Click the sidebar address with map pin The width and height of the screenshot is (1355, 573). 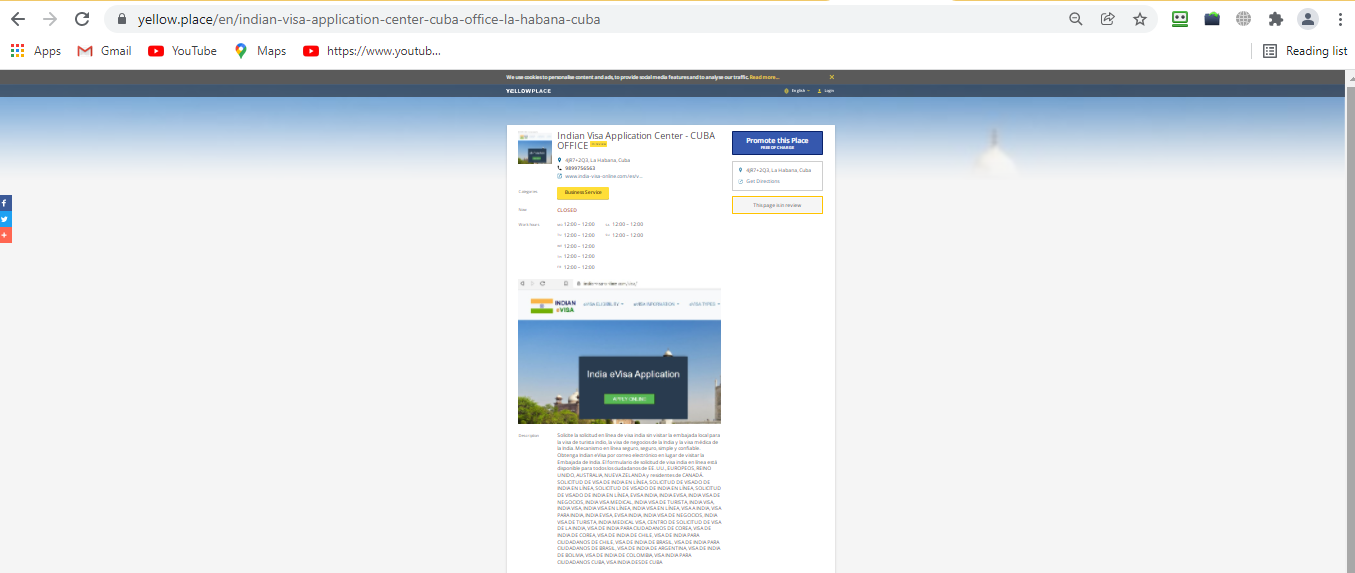pyautogui.click(x=774, y=170)
